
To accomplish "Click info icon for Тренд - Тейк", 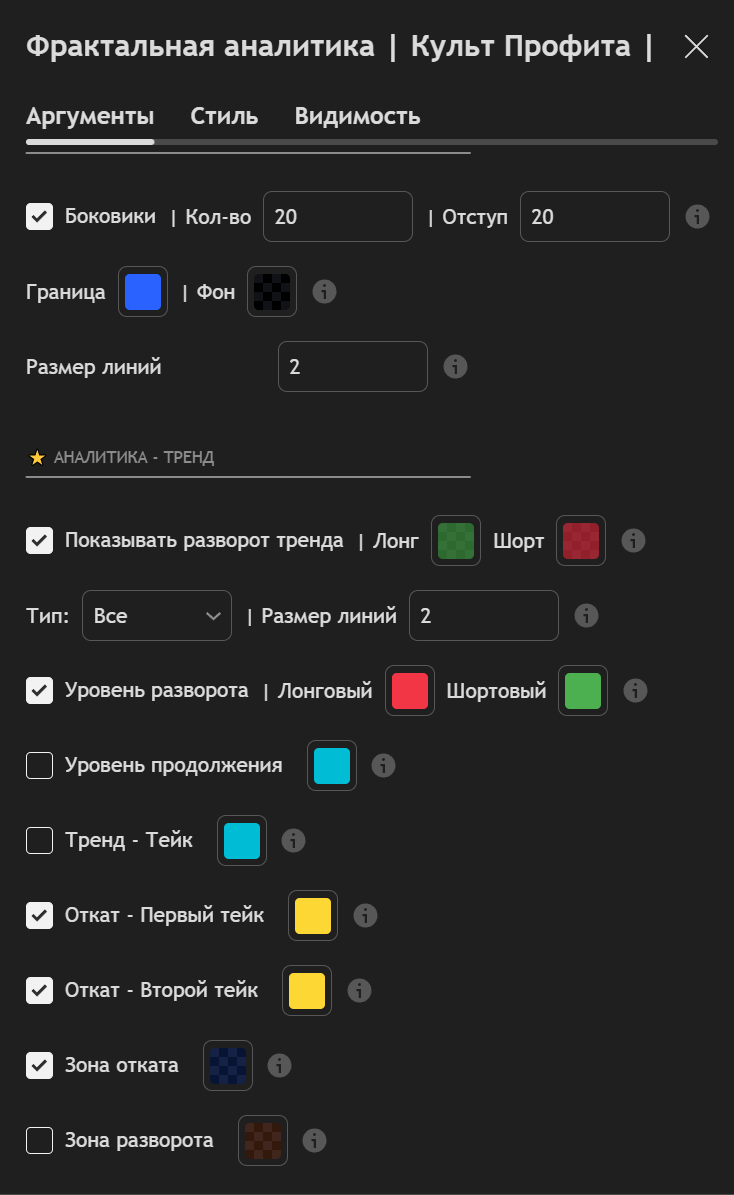I will point(293,840).
